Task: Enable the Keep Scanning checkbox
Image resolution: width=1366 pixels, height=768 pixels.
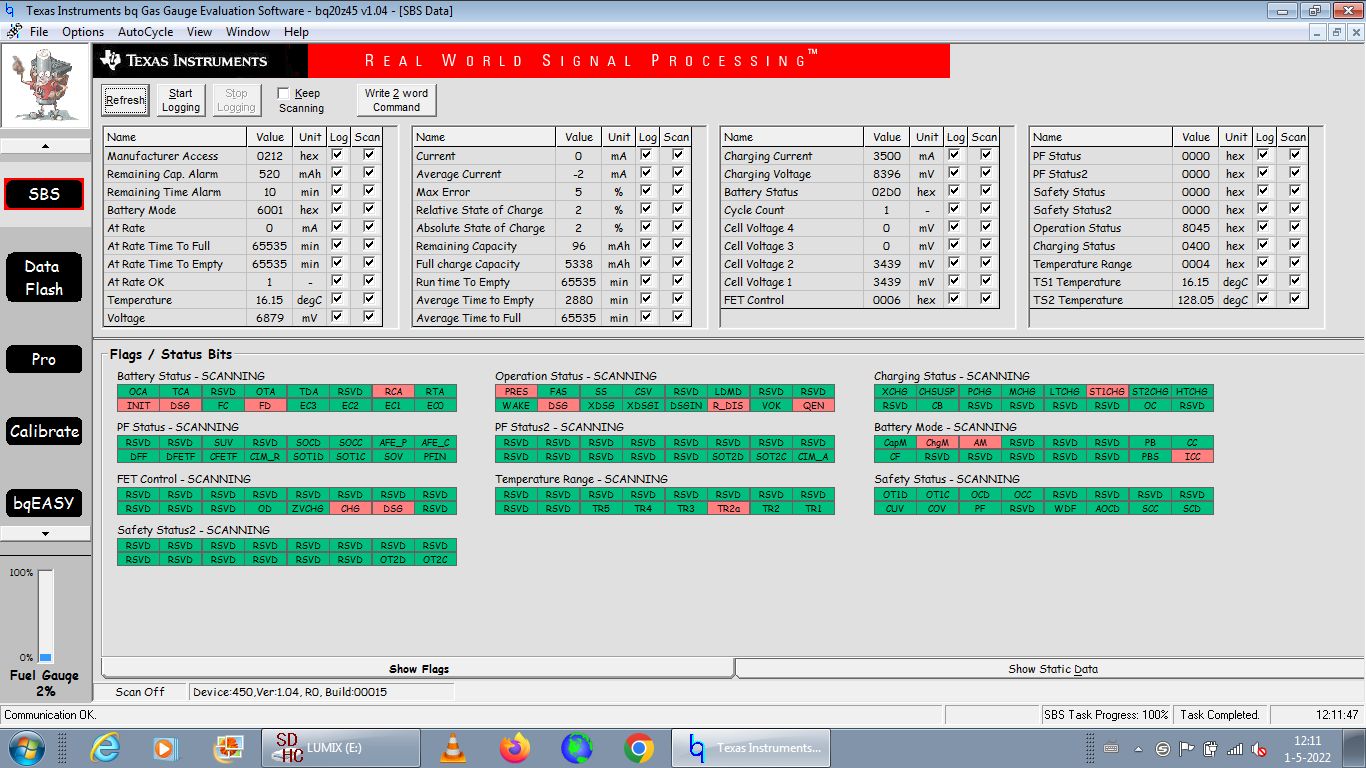Action: click(x=284, y=93)
